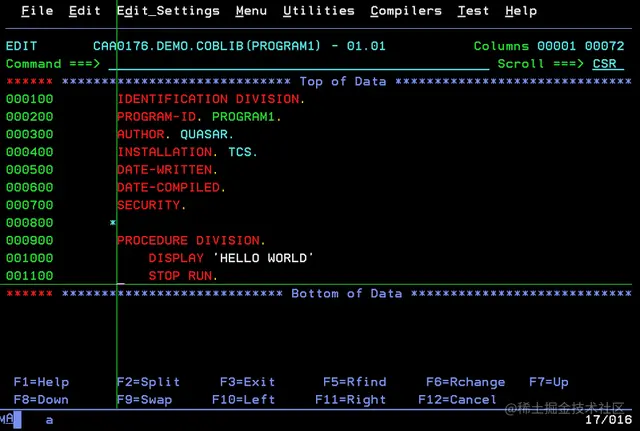Click the asterisk comment marker on line 000800
The width and height of the screenshot is (640, 431).
click(113, 222)
